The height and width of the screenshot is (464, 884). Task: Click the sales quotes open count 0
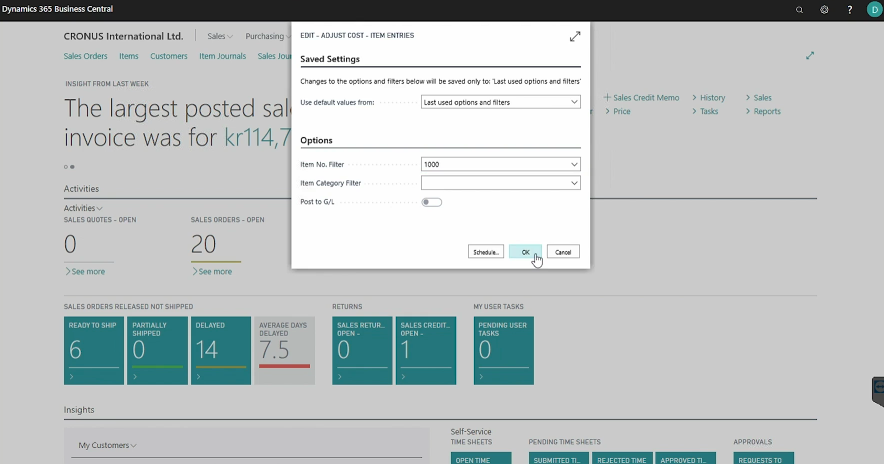pyautogui.click(x=70, y=244)
